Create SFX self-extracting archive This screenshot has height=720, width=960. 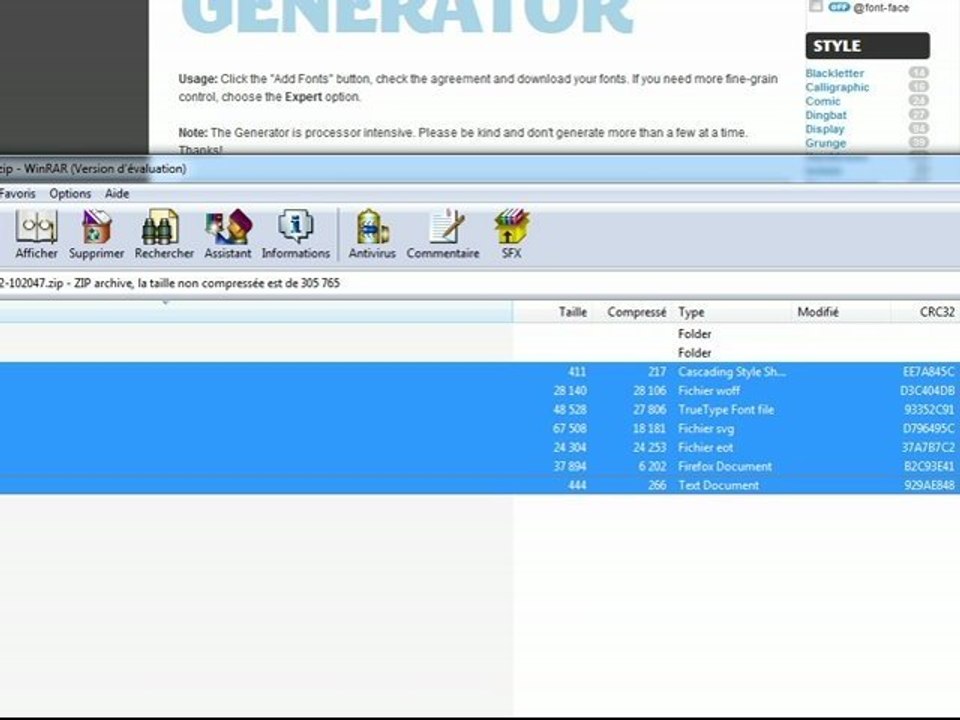[512, 234]
